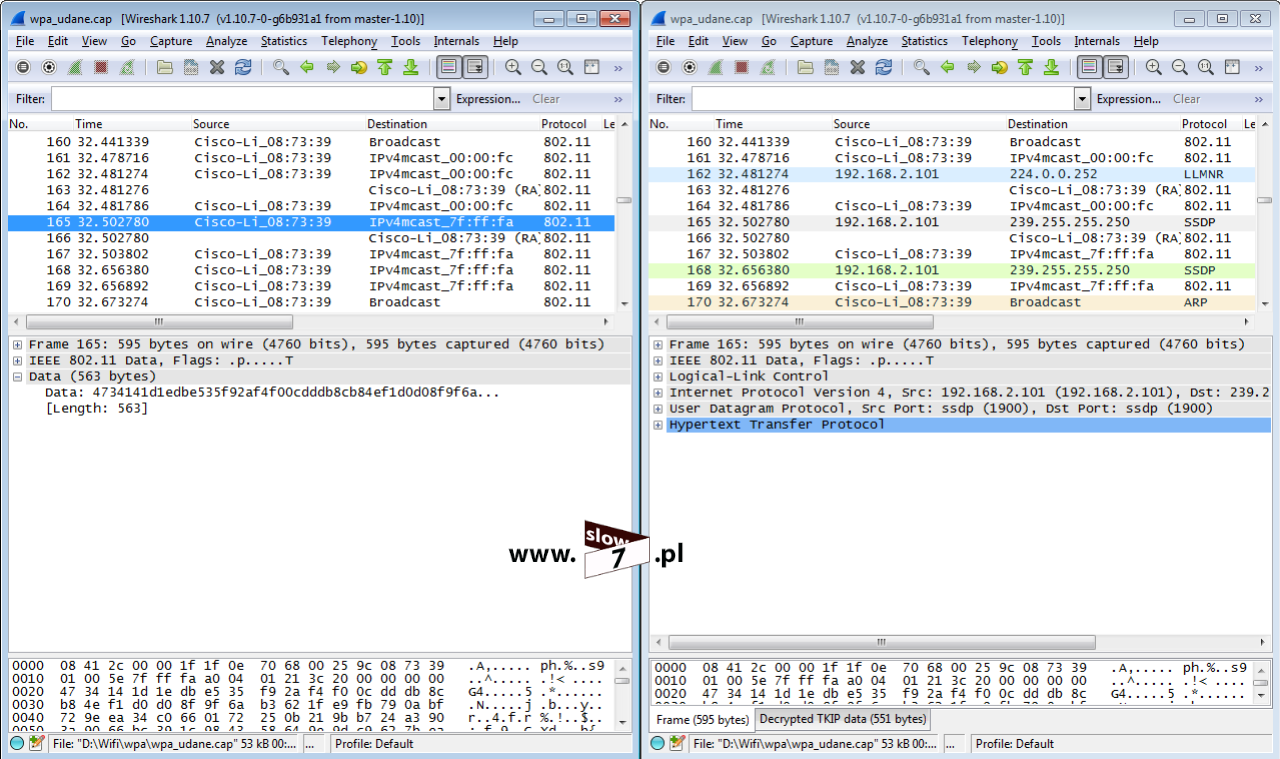
Task: Jump to last packet in left window
Action: [411, 67]
